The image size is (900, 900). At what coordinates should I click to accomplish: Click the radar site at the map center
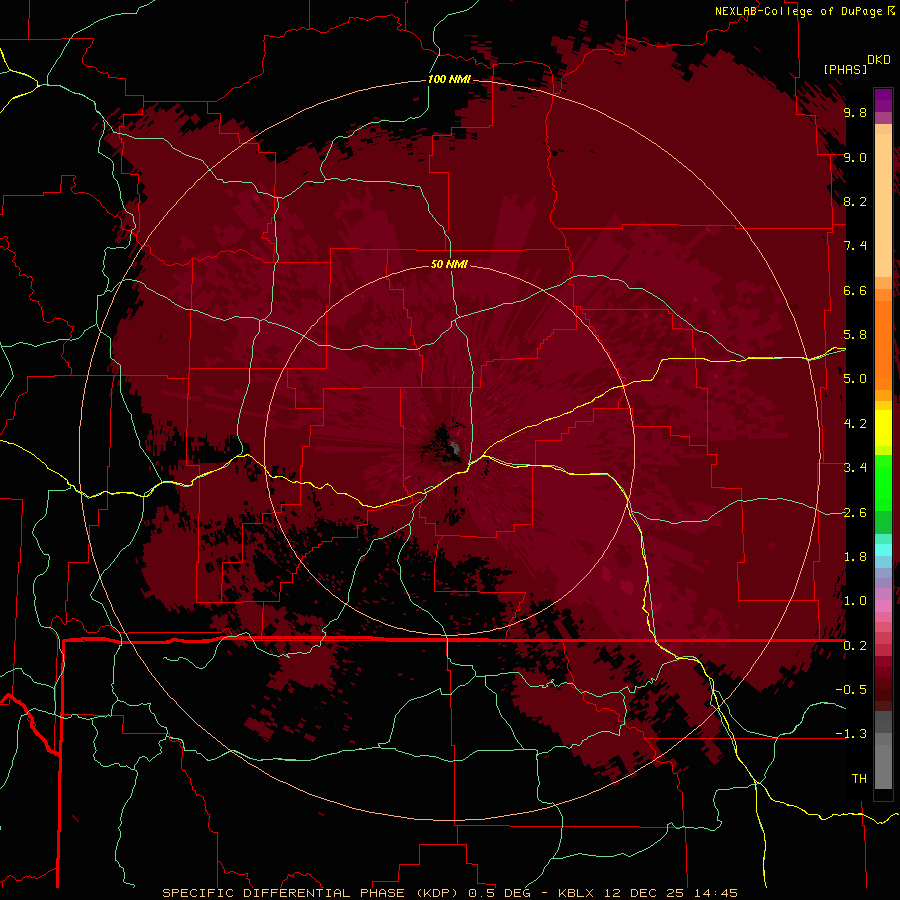pyautogui.click(x=453, y=448)
